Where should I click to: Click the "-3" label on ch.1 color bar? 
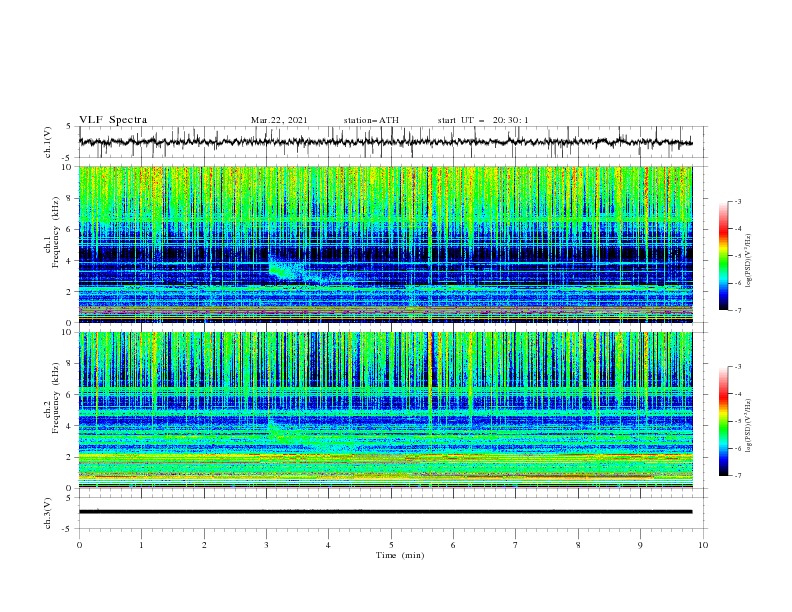pyautogui.click(x=738, y=201)
